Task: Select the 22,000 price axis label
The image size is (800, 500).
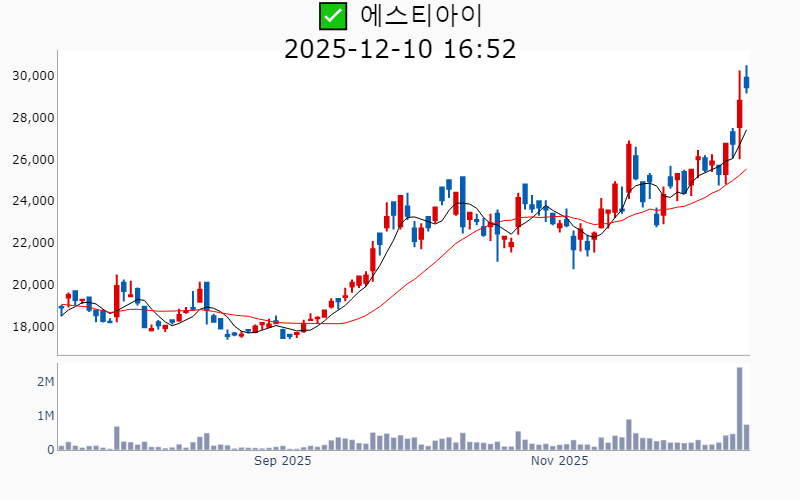Action: pos(33,243)
